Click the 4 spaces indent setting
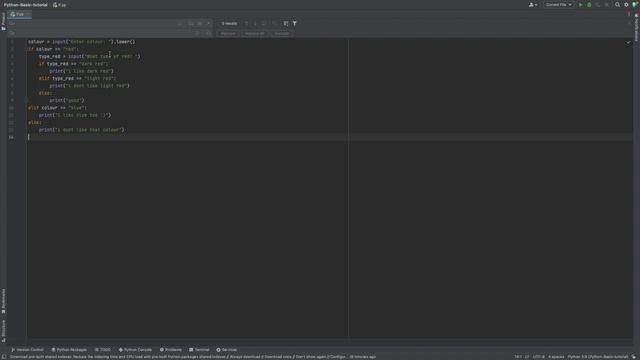 click(x=556, y=357)
